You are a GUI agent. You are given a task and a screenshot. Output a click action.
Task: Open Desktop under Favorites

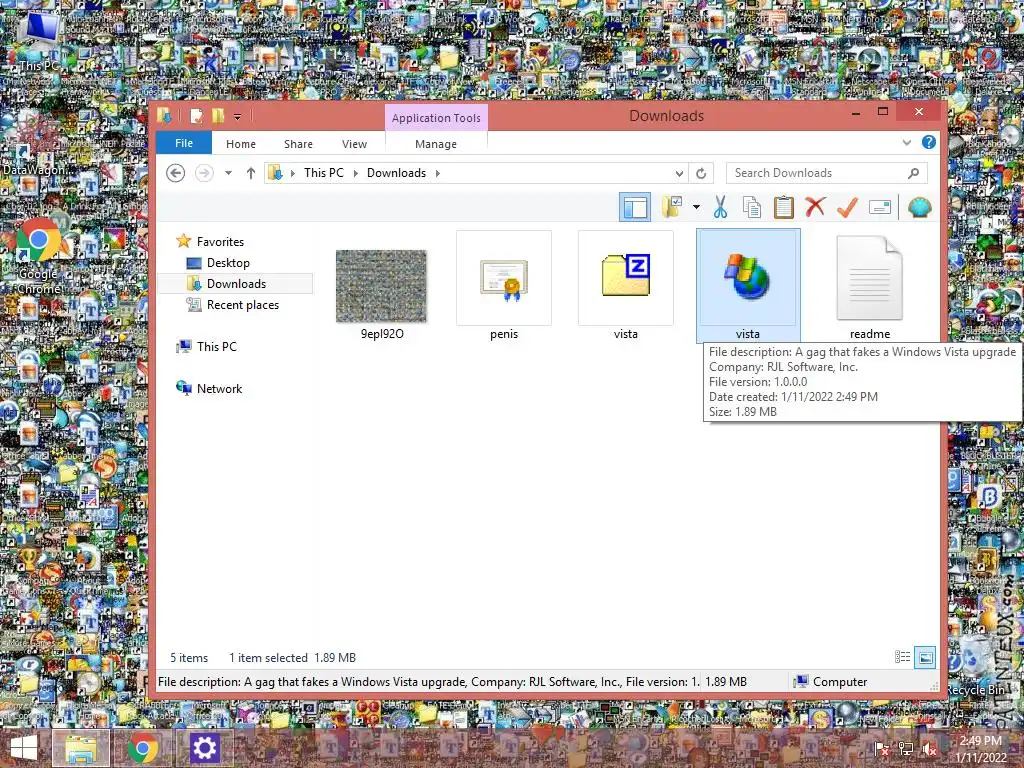(x=228, y=263)
